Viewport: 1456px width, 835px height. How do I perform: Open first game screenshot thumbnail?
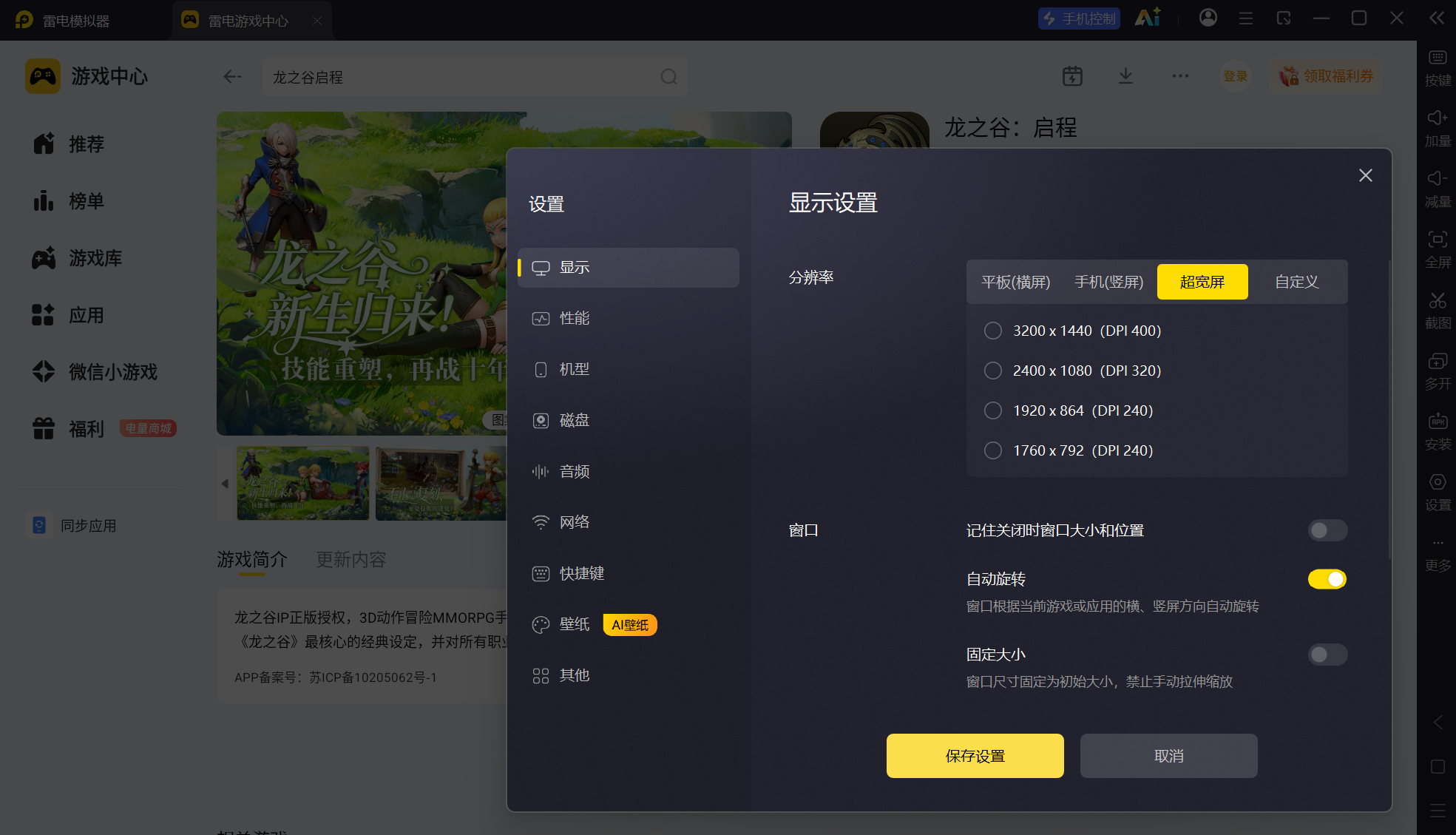(x=302, y=483)
